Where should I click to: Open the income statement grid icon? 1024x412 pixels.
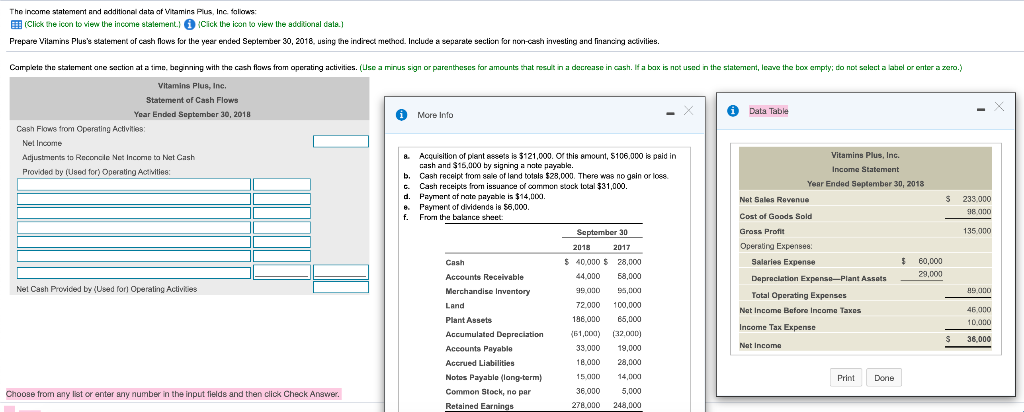(x=16, y=25)
